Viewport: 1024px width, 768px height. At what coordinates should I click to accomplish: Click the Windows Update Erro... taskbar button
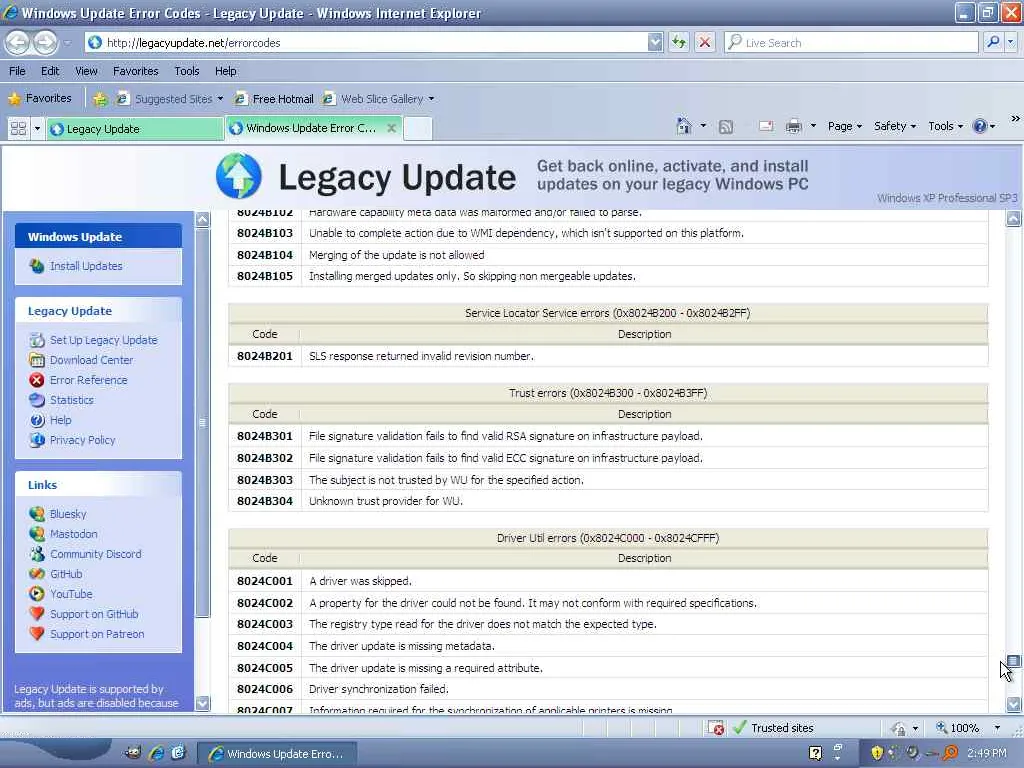[x=277, y=754]
